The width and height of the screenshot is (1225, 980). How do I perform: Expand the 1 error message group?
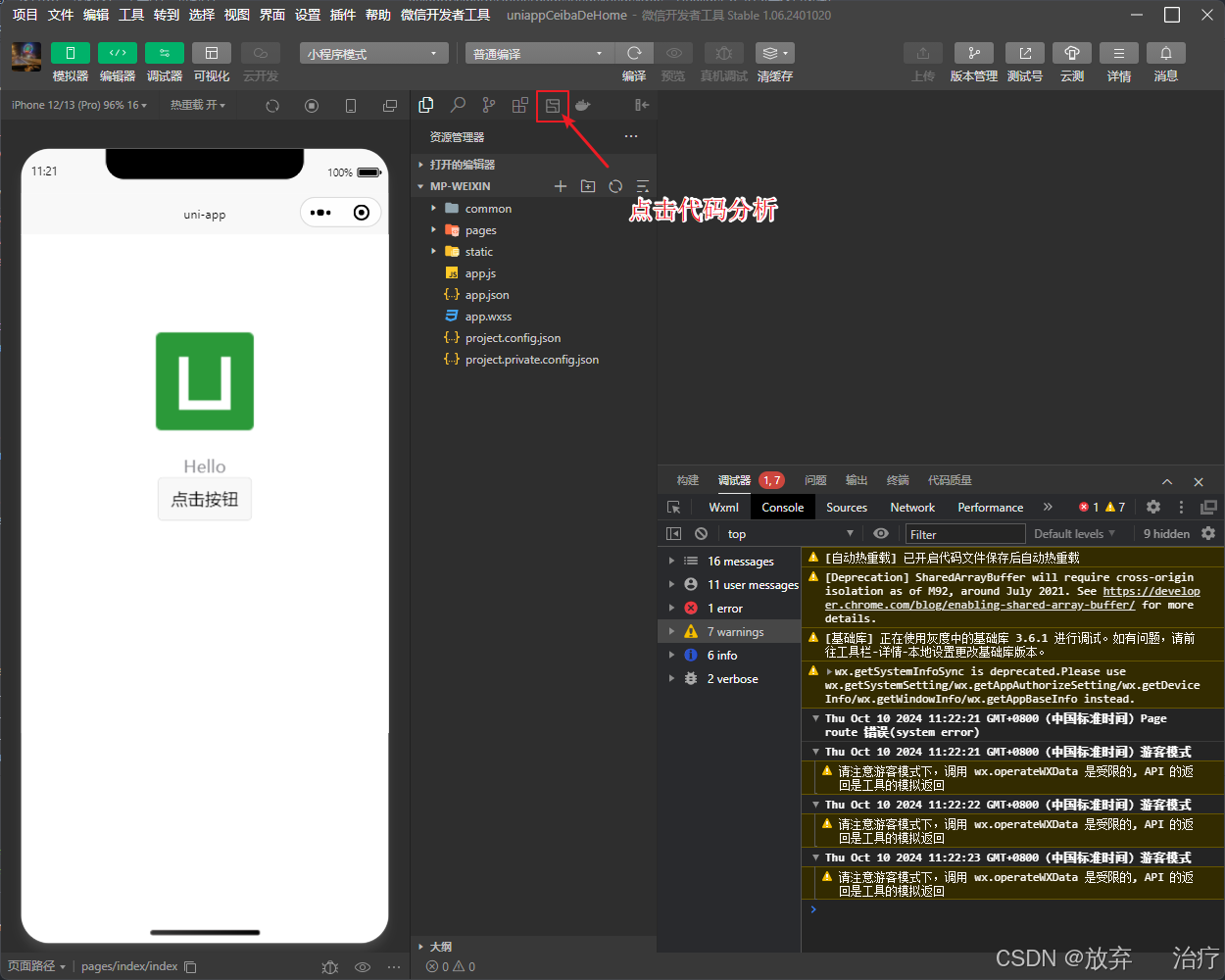(x=729, y=609)
